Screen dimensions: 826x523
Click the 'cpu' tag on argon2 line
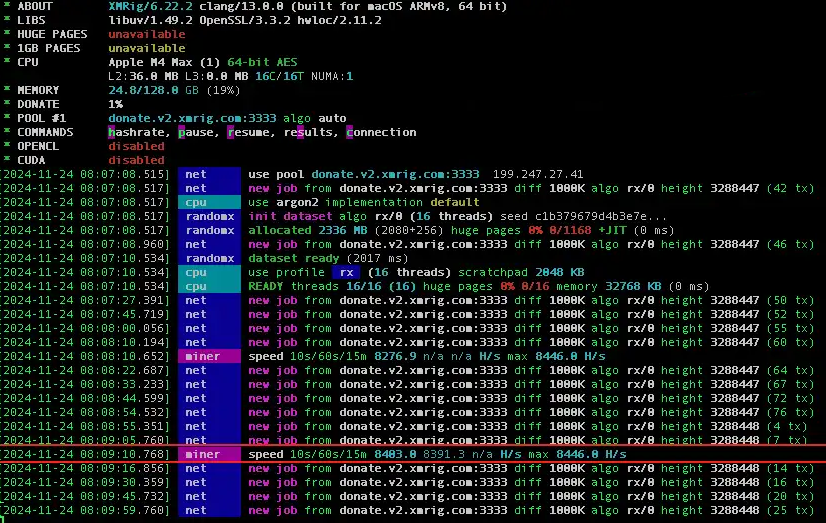pos(209,202)
